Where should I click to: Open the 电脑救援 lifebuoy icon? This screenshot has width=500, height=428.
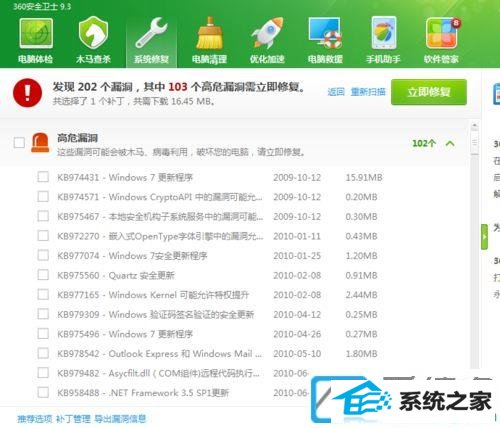[325, 33]
